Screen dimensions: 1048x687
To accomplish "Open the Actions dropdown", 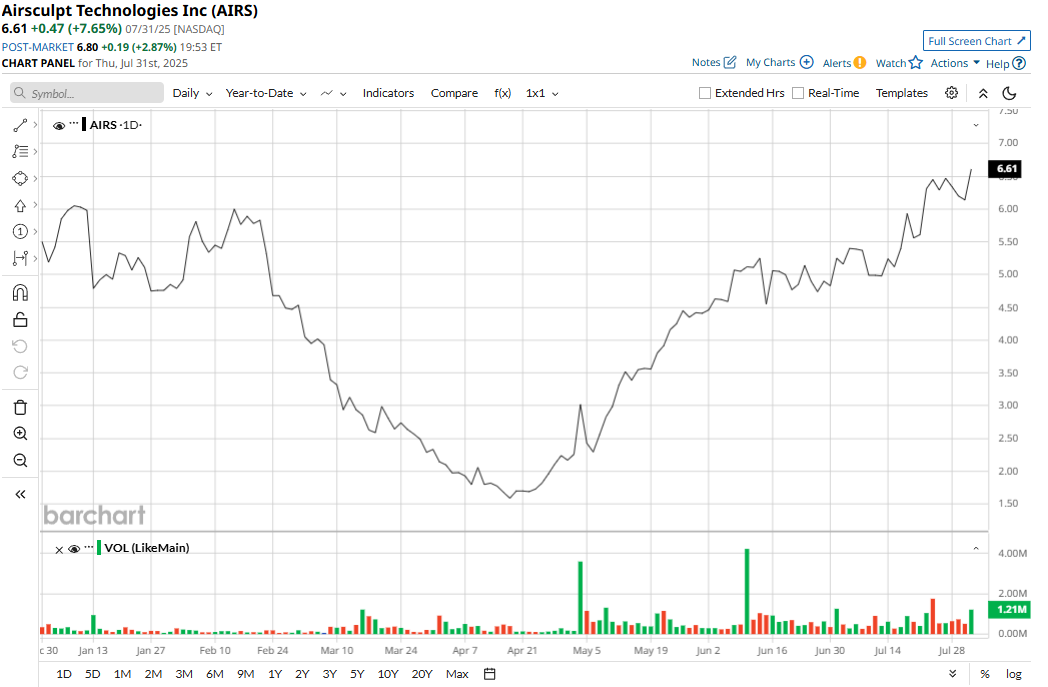I will pyautogui.click(x=955, y=62).
